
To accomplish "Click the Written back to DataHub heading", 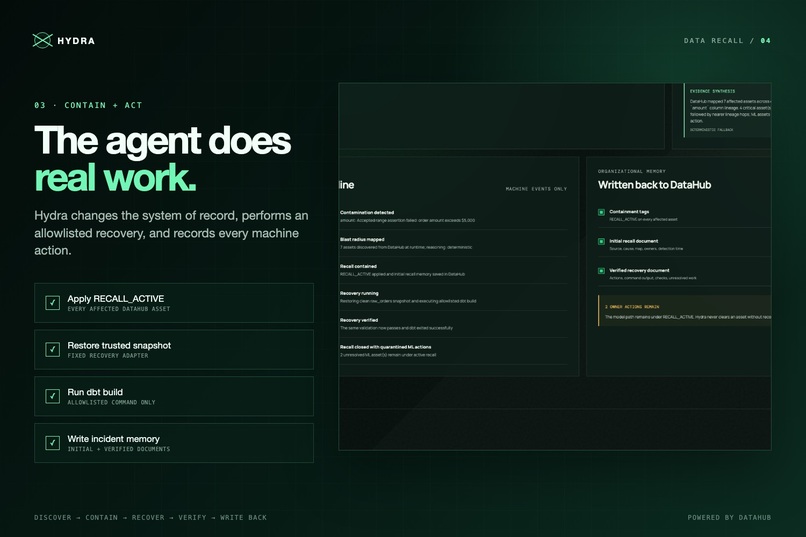I will click(x=654, y=185).
